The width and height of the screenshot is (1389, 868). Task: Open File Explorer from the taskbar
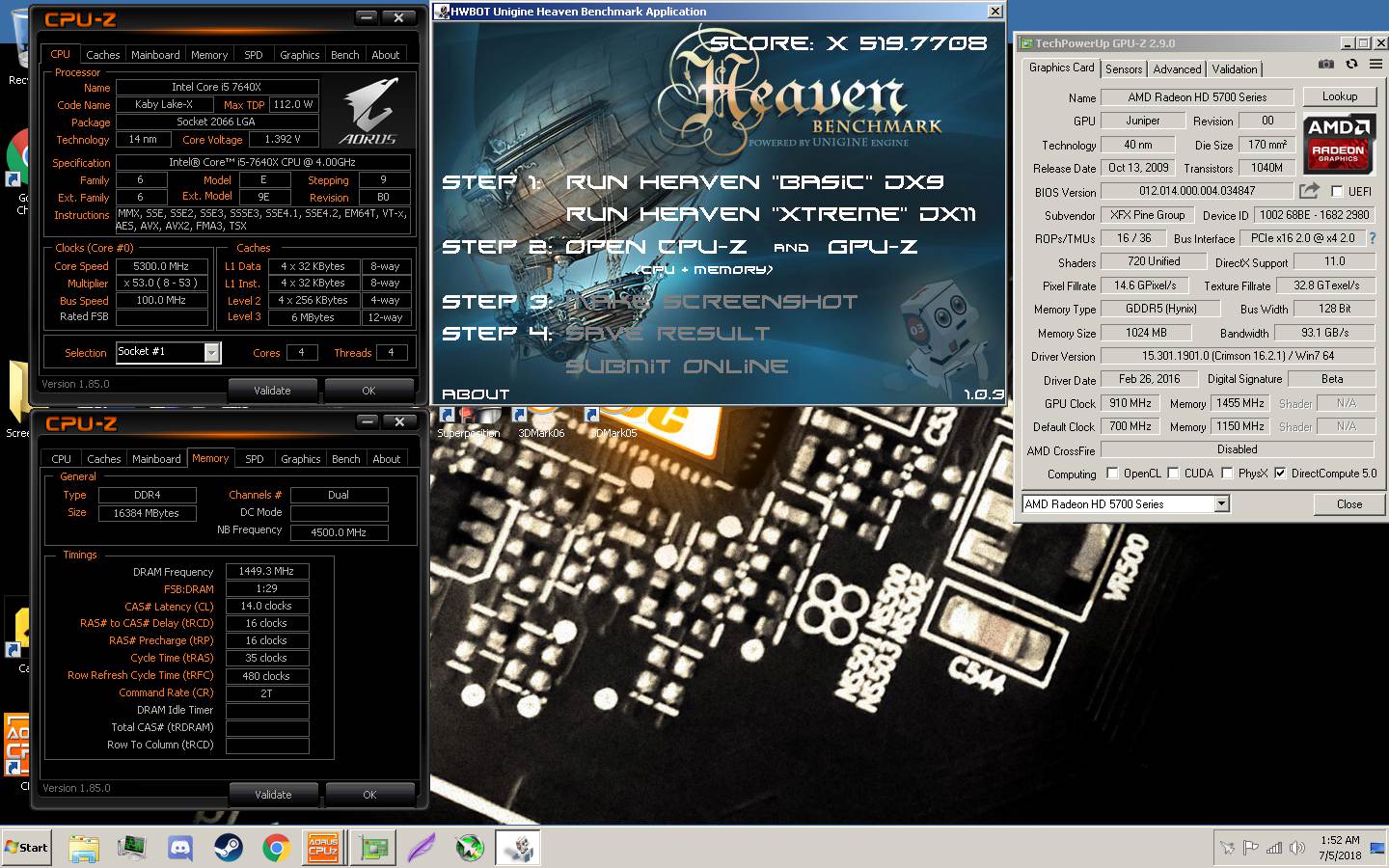click(84, 848)
